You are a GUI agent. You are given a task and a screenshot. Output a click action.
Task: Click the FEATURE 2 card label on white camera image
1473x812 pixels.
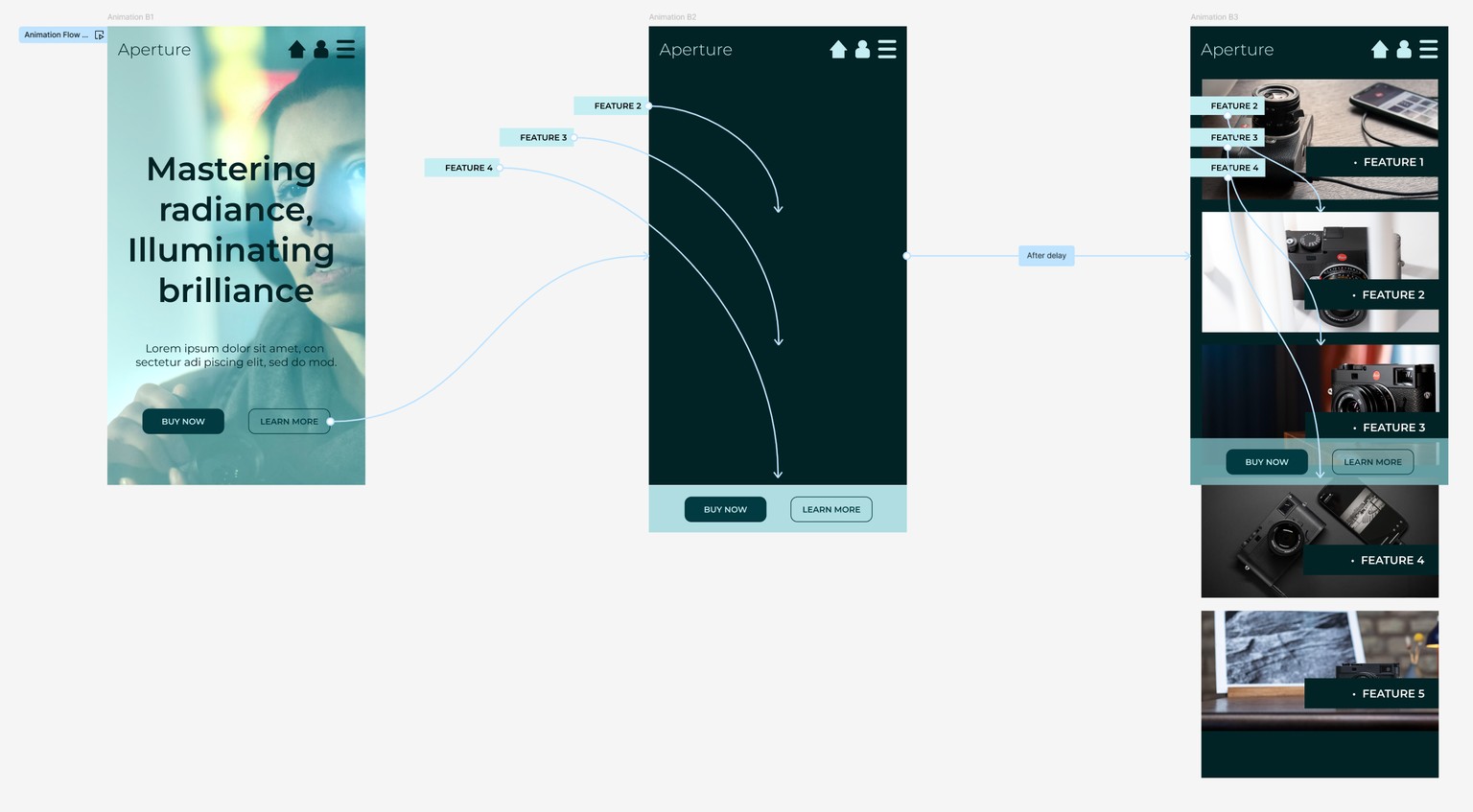pos(1372,294)
